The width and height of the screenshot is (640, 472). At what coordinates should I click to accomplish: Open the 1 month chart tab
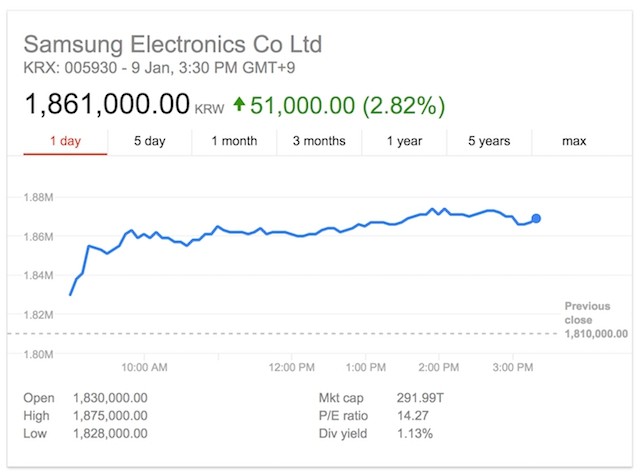234,141
